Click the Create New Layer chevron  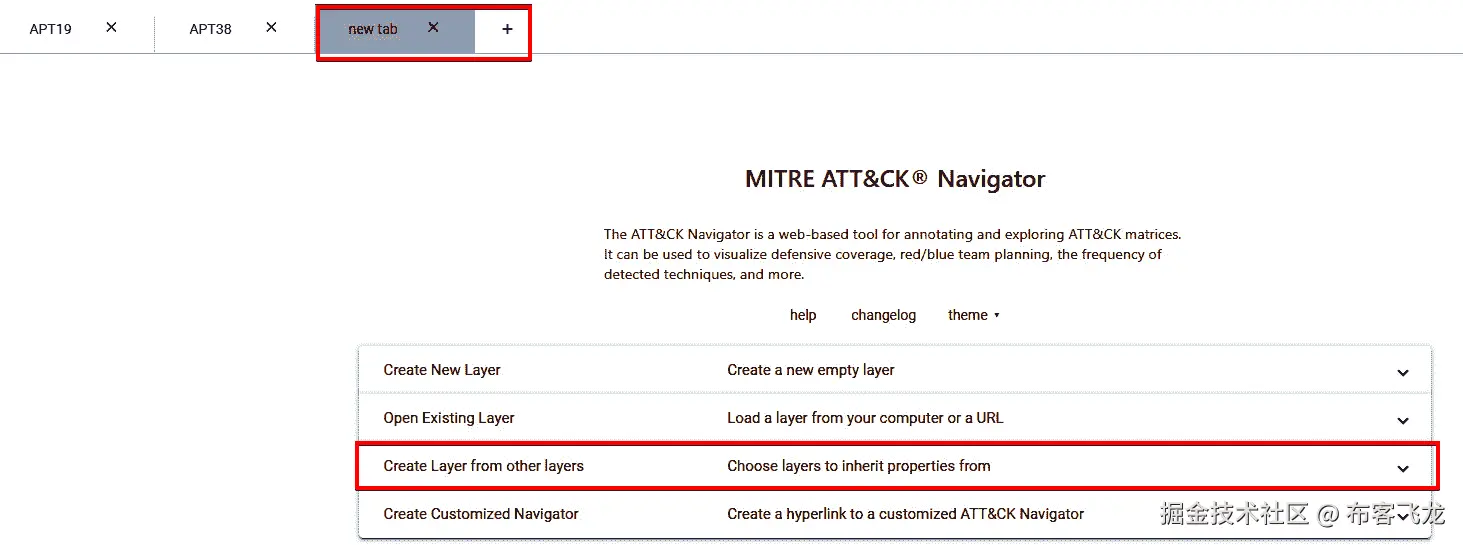point(1403,372)
